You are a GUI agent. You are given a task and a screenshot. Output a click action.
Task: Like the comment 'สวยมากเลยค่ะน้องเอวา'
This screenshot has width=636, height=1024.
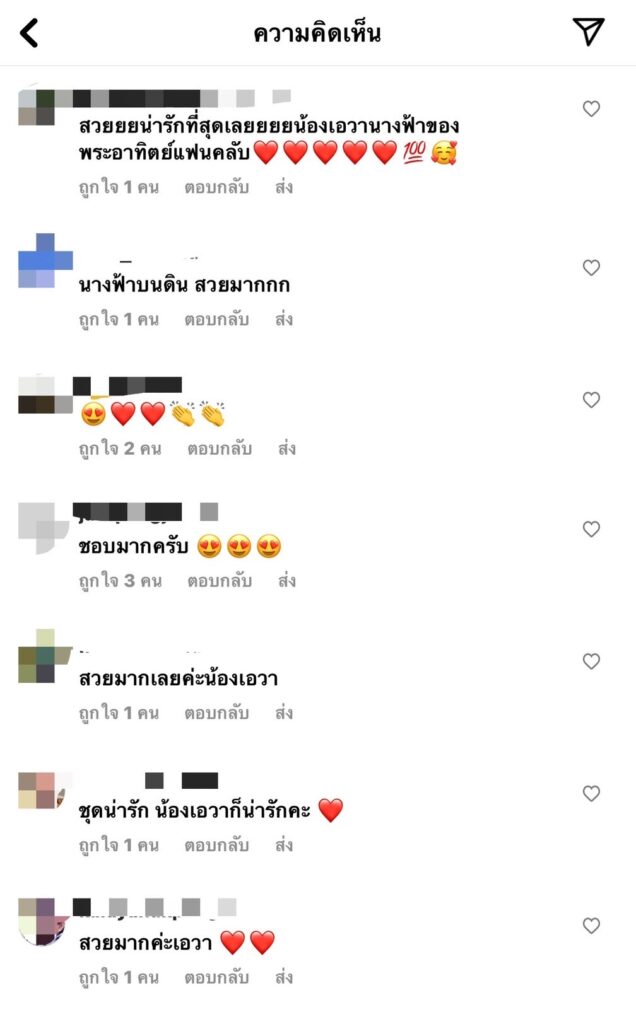point(591,662)
